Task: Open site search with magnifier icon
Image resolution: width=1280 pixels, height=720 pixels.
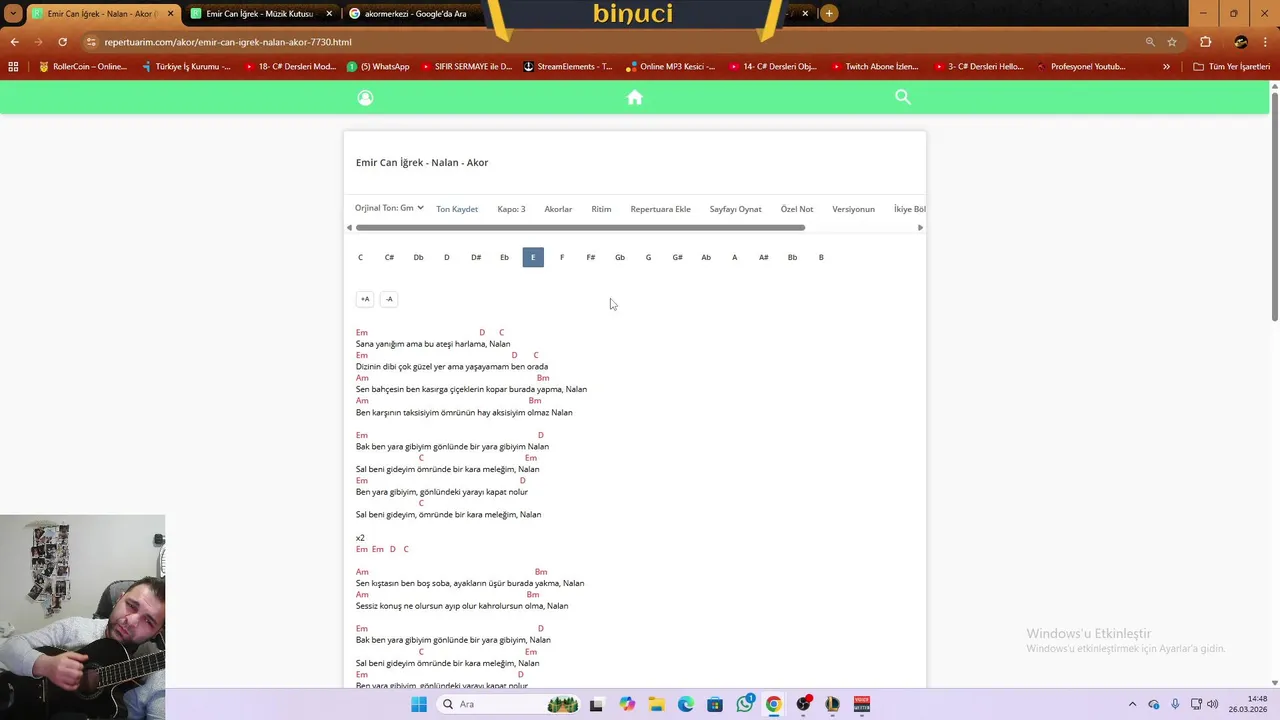Action: [903, 97]
